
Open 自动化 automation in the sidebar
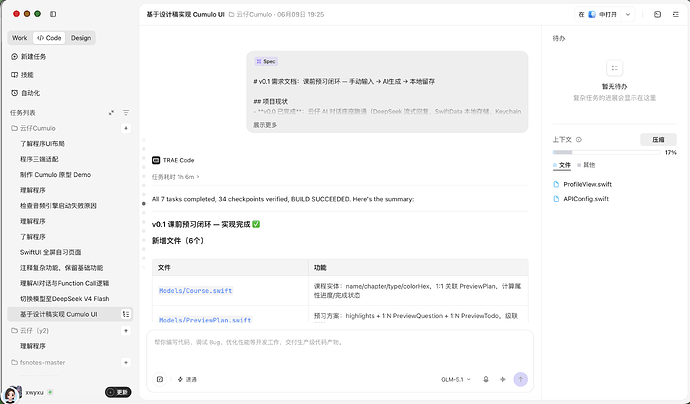click(25, 93)
